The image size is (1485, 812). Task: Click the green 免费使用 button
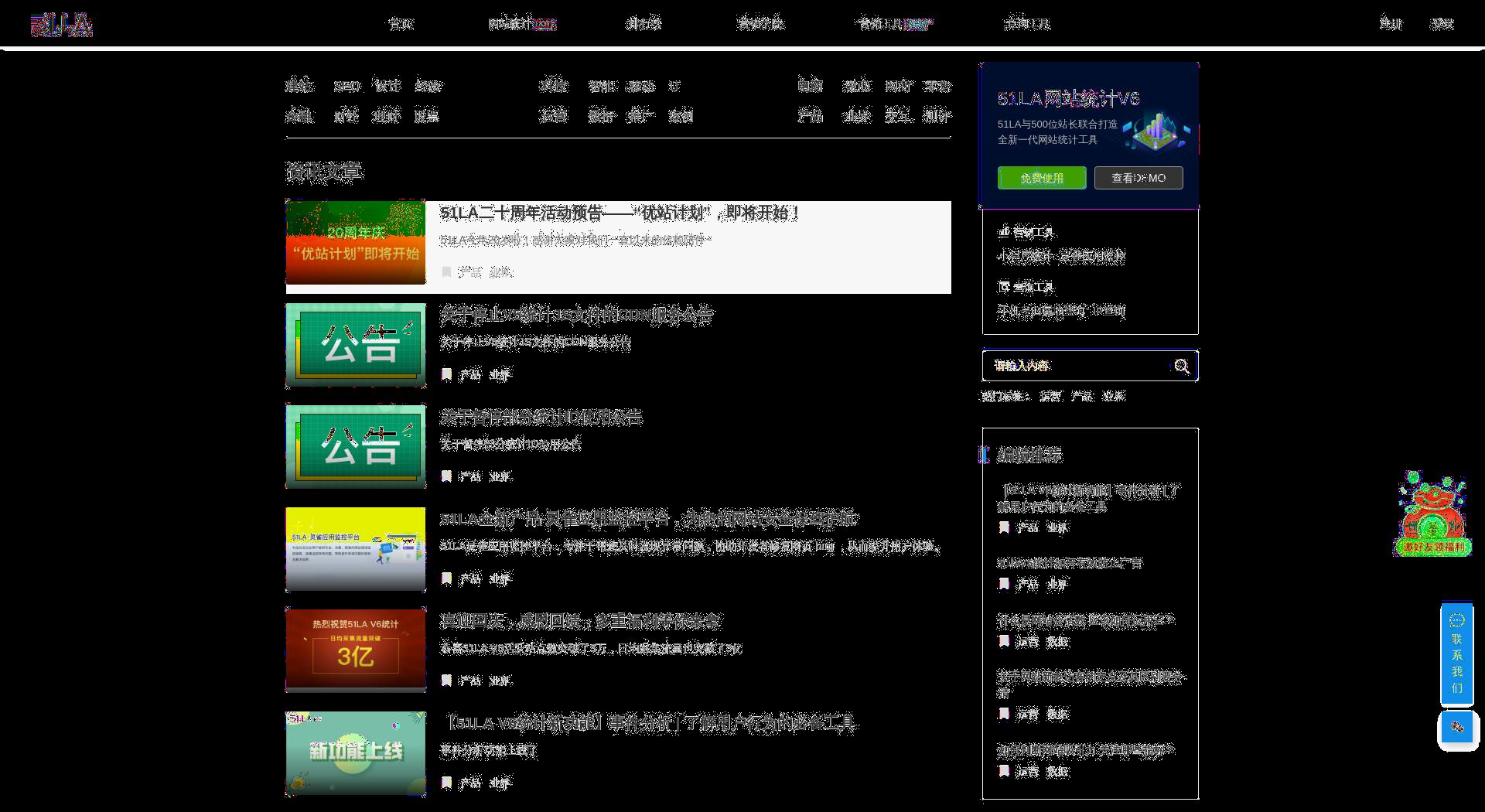click(x=1042, y=178)
